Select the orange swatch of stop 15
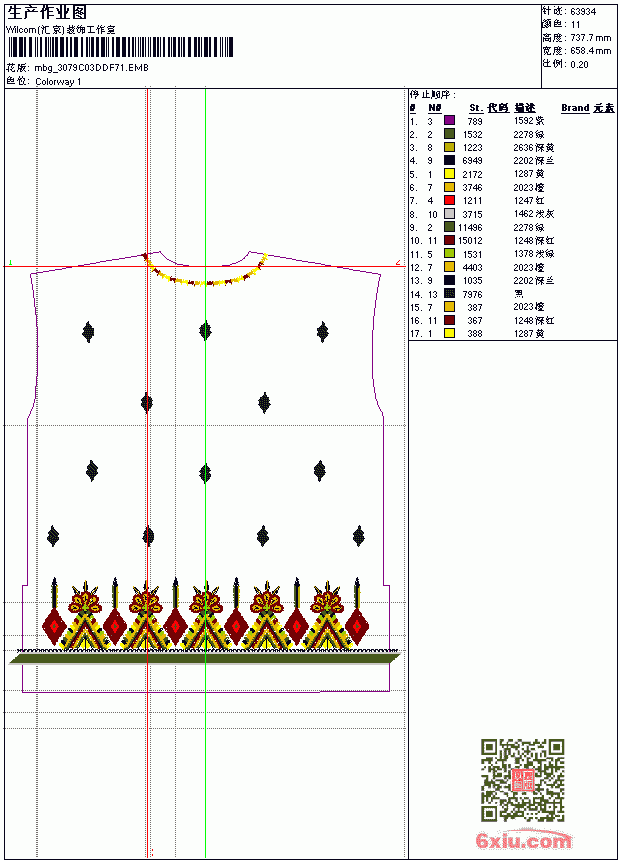This screenshot has height=860, width=620. pyautogui.click(x=449, y=307)
